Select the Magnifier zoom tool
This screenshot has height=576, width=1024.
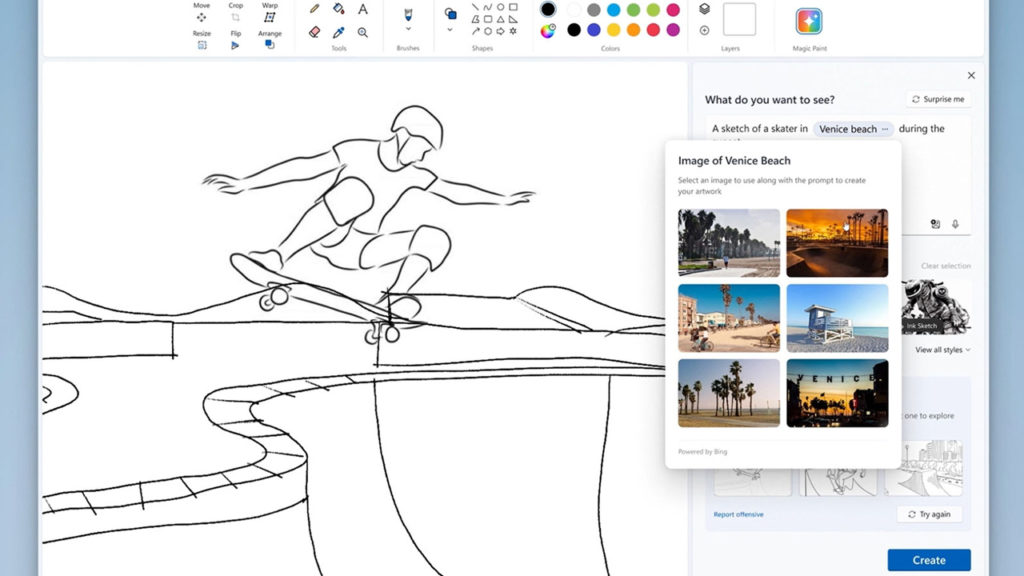362,32
